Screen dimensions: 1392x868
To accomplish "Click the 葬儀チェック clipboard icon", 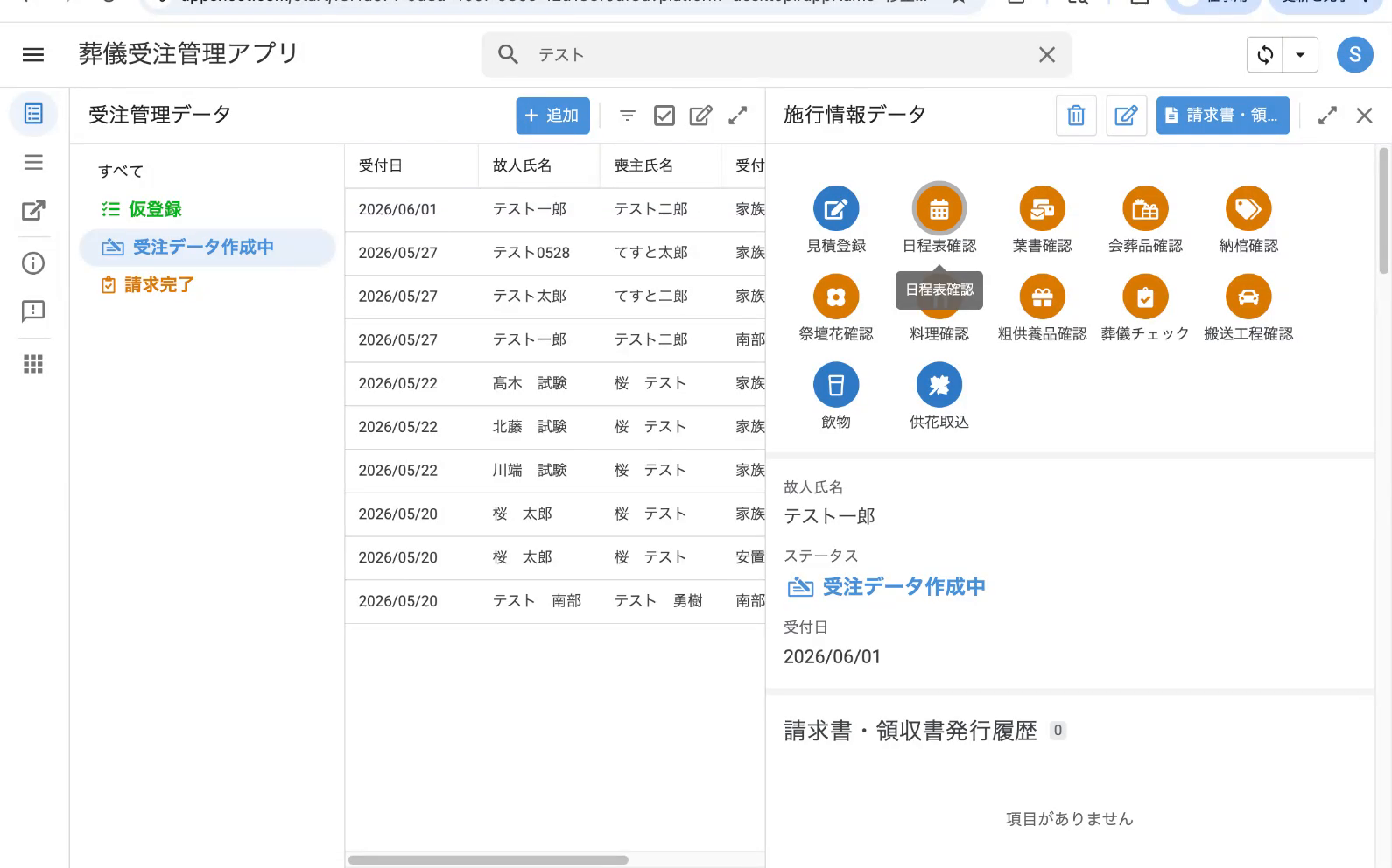I will point(1145,297).
